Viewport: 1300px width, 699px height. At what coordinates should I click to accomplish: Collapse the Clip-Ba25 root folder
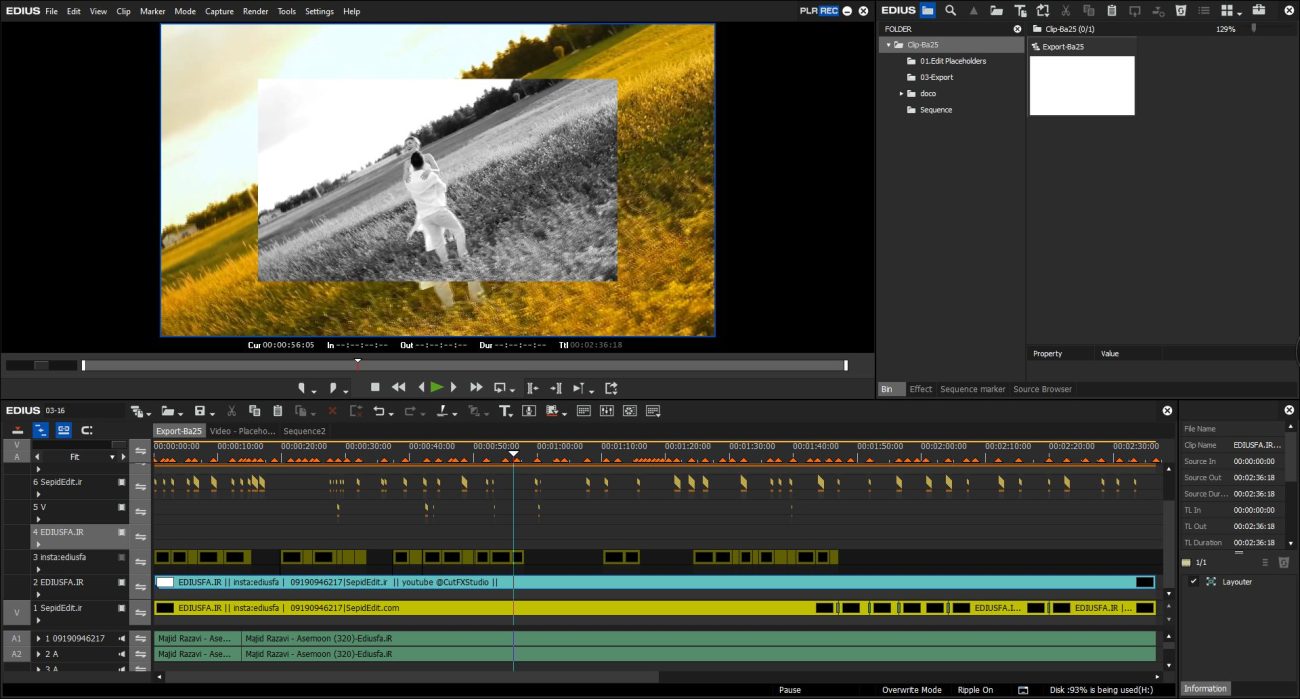[888, 45]
